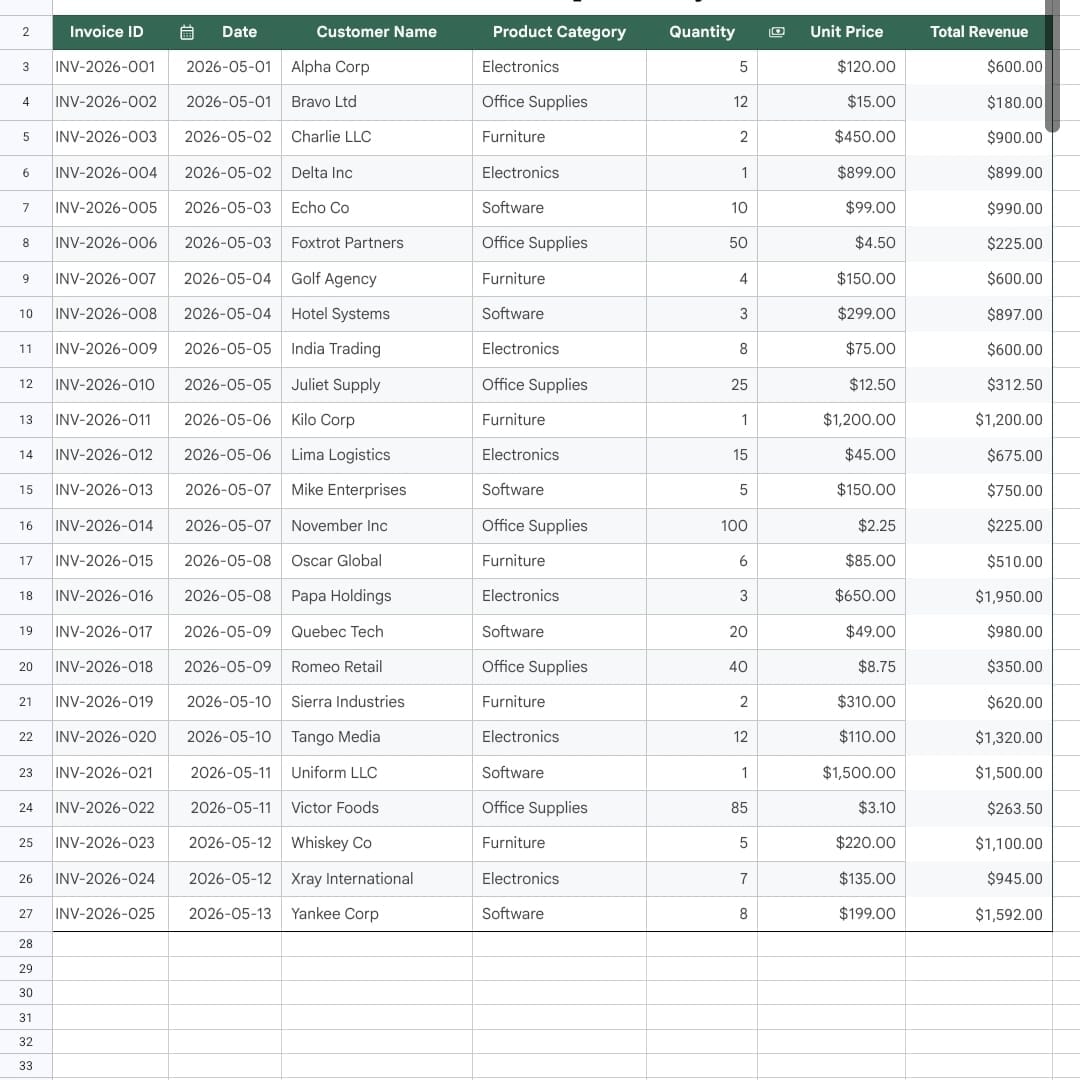Select the Invoice ID header cell
The height and width of the screenshot is (1080, 1080).
click(x=110, y=32)
